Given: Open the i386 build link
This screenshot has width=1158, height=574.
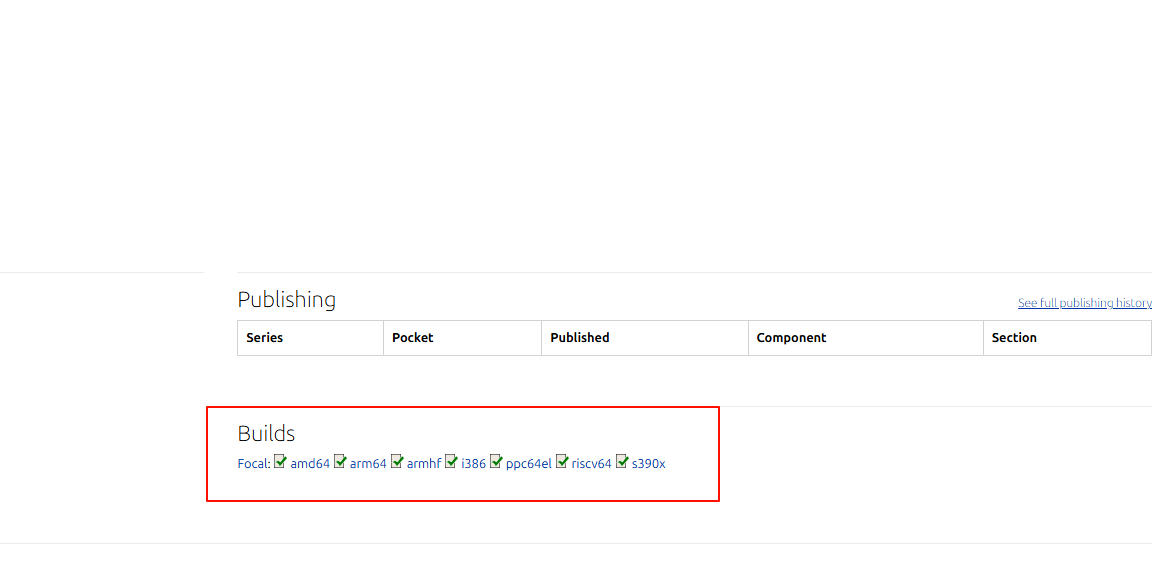Looking at the screenshot, I should [473, 464].
